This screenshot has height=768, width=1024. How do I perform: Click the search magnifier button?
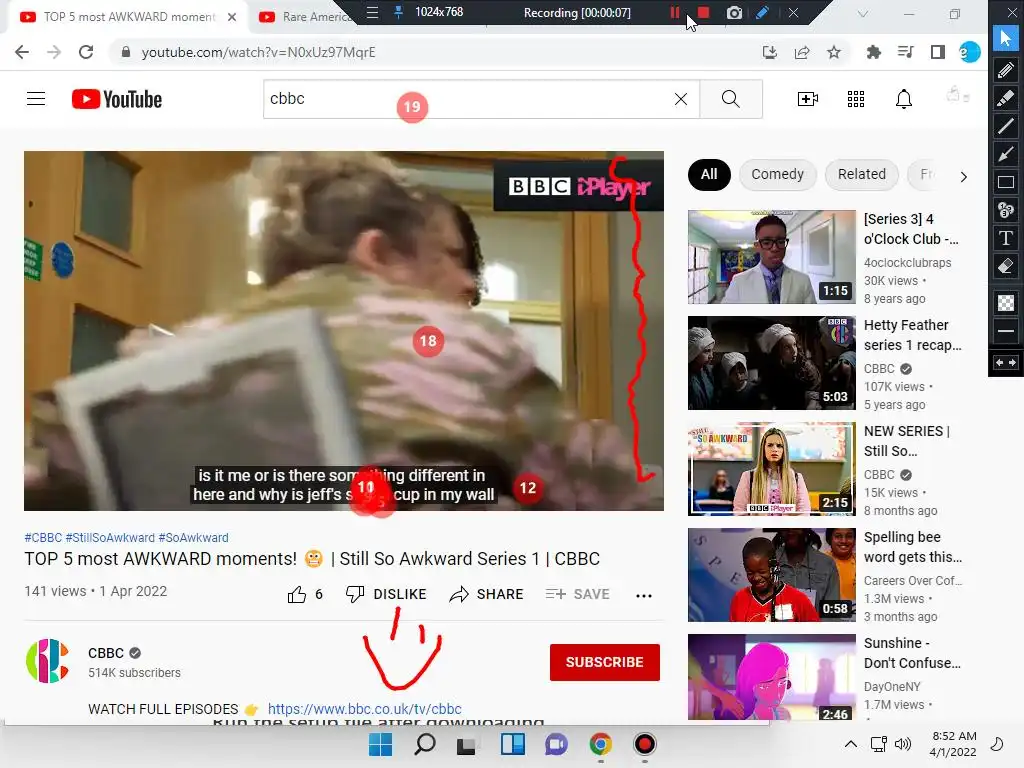(x=731, y=99)
